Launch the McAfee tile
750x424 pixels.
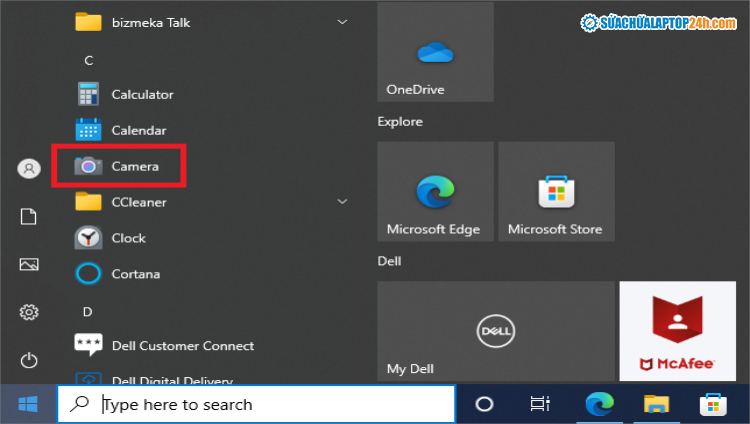pyautogui.click(x=677, y=331)
